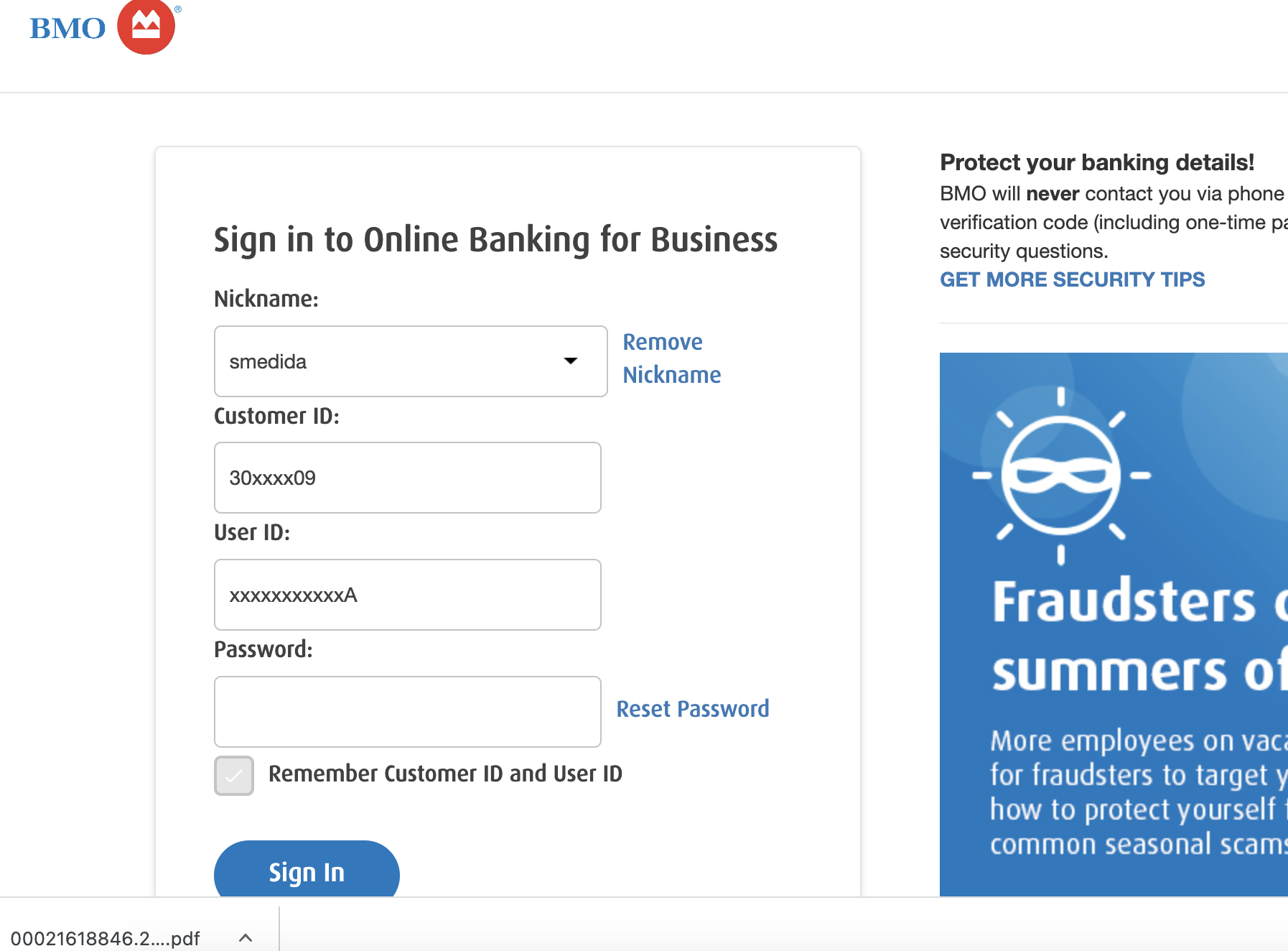Click the Reset Password link
This screenshot has width=1288, height=951.
(692, 709)
